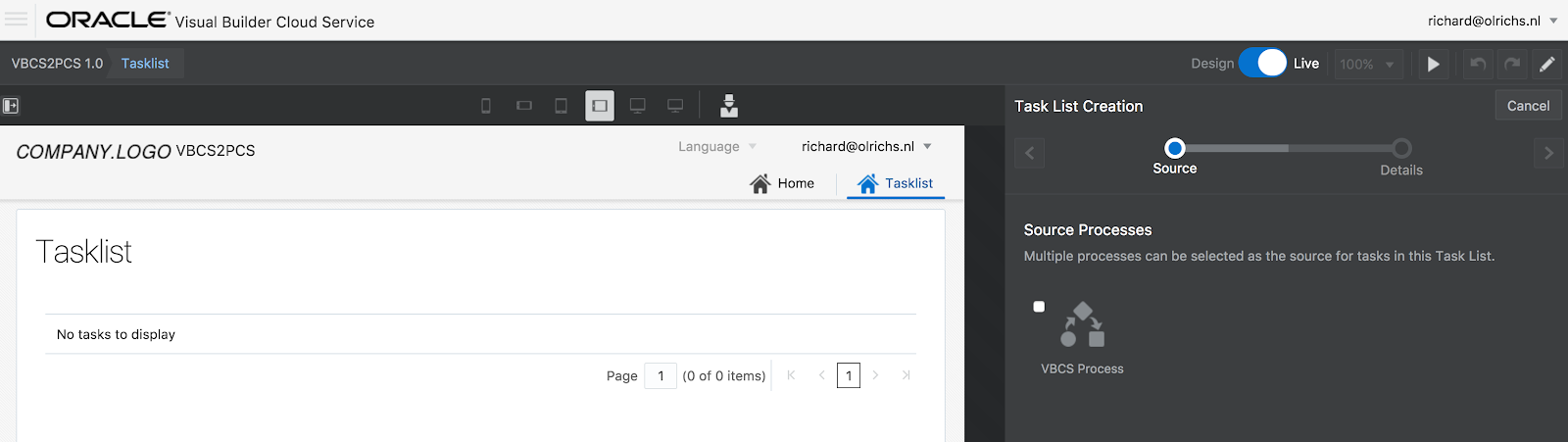Toggle the left navigator panel icon
This screenshot has height=442, width=1568.
pos(11,106)
